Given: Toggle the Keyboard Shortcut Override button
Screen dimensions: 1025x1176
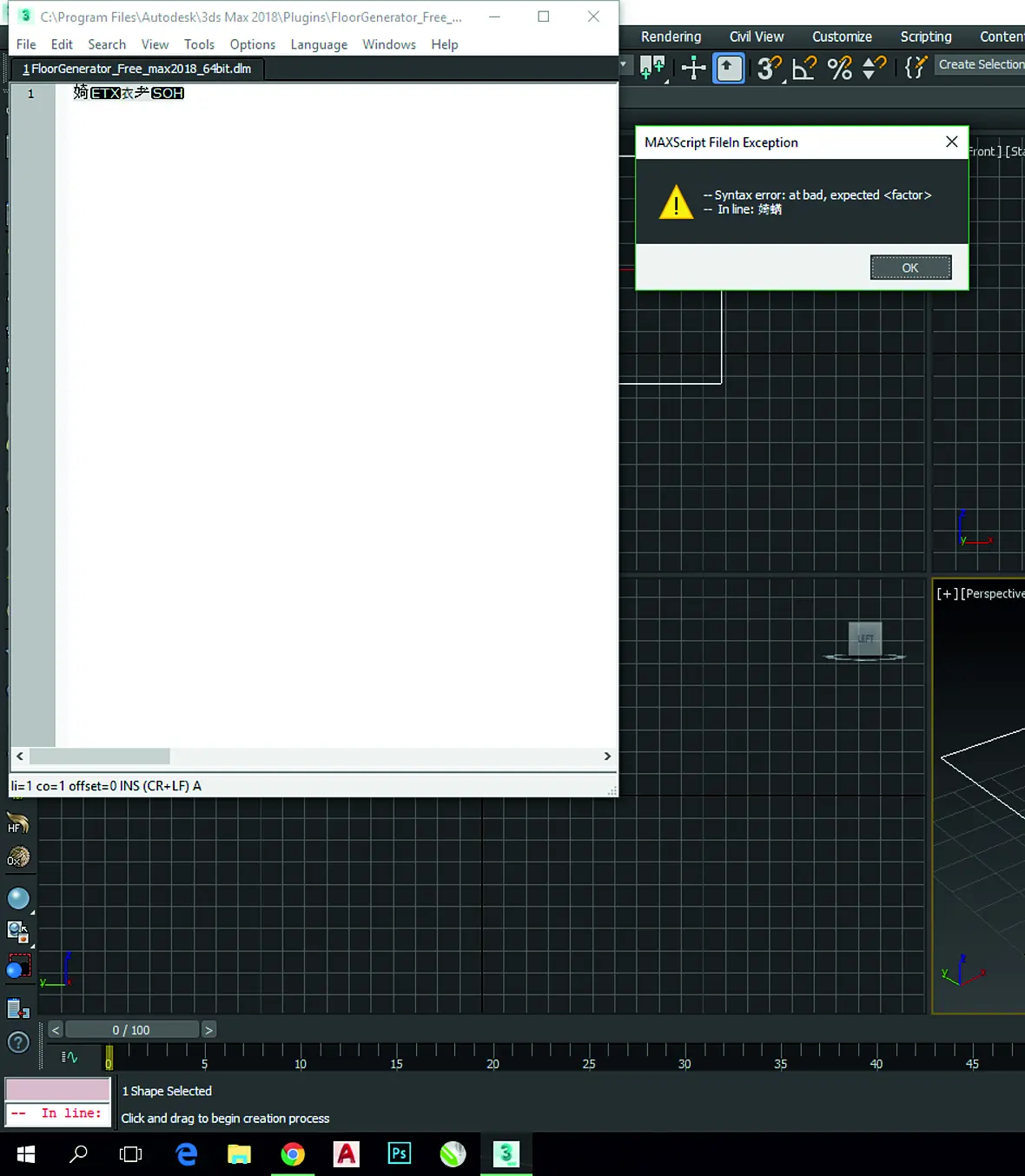Looking at the screenshot, I should pyautogui.click(x=729, y=68).
